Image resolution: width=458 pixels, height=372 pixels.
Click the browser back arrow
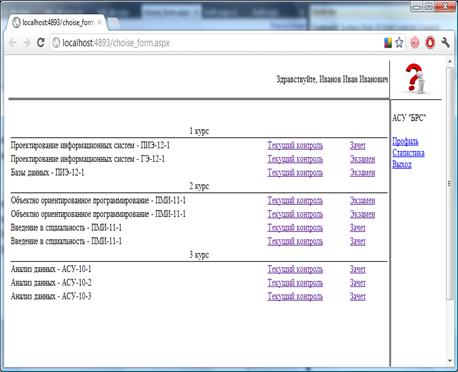pyautogui.click(x=13, y=43)
